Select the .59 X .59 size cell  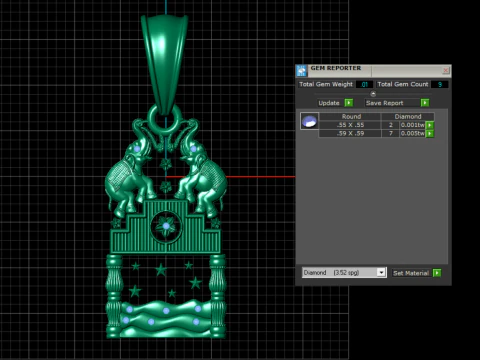[350, 133]
